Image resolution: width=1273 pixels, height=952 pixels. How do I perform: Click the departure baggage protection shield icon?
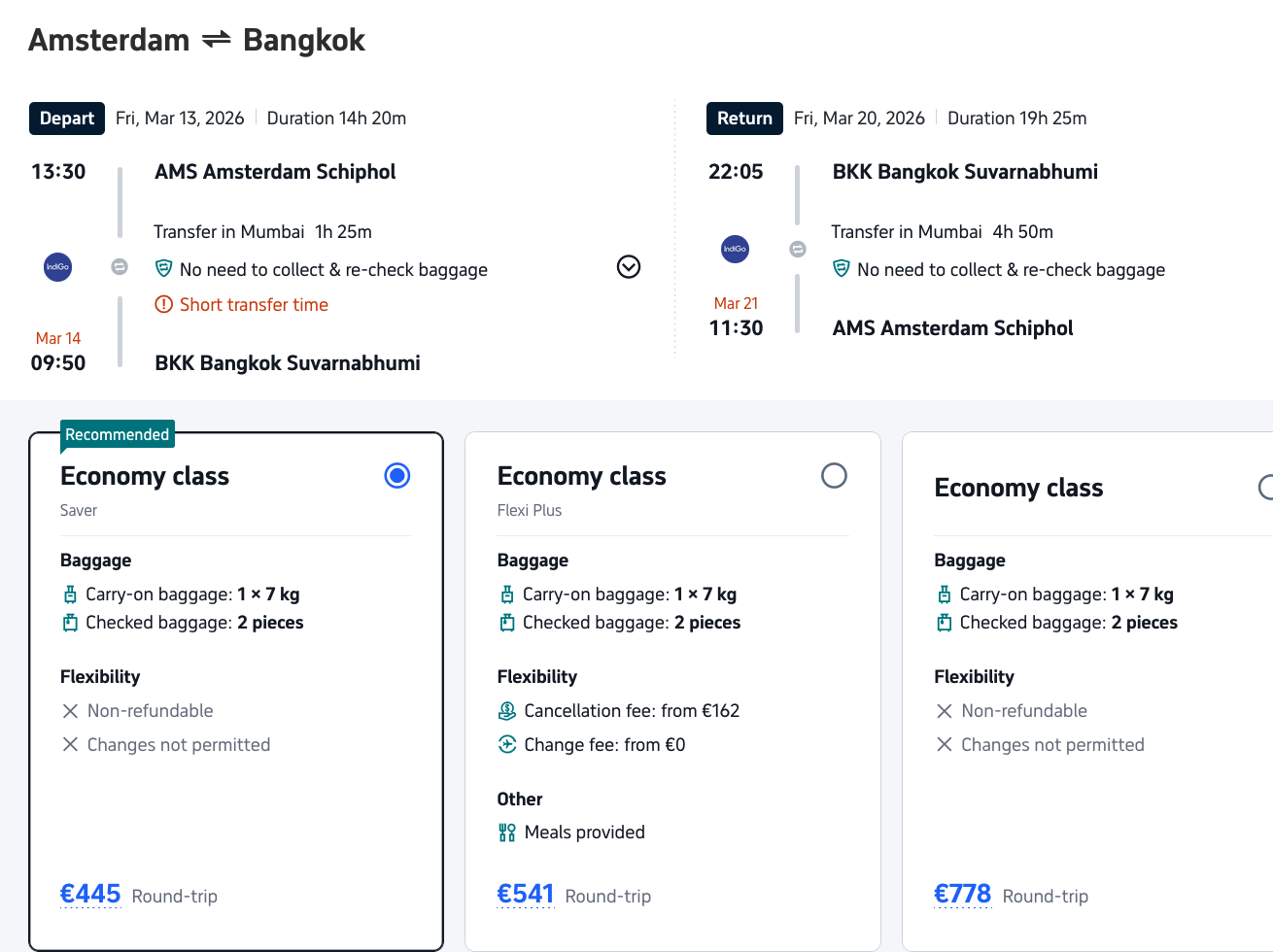163,269
